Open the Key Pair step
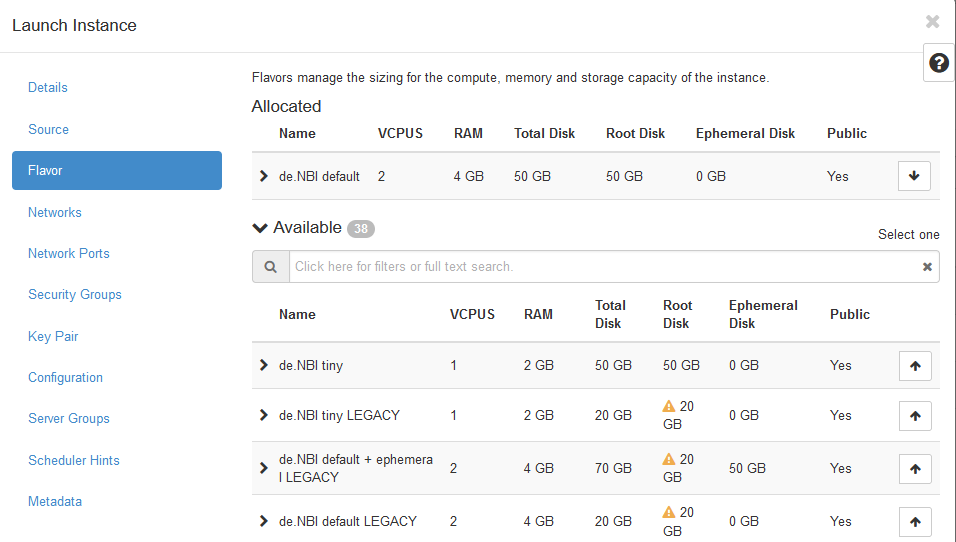 [53, 337]
